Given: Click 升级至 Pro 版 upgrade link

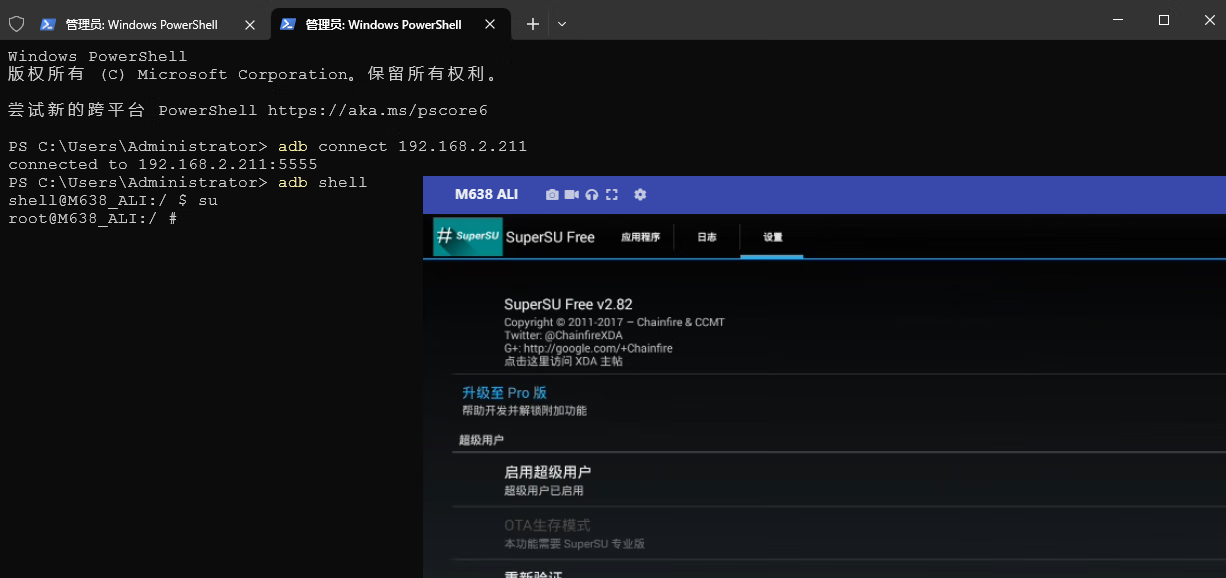Looking at the screenshot, I should point(504,393).
